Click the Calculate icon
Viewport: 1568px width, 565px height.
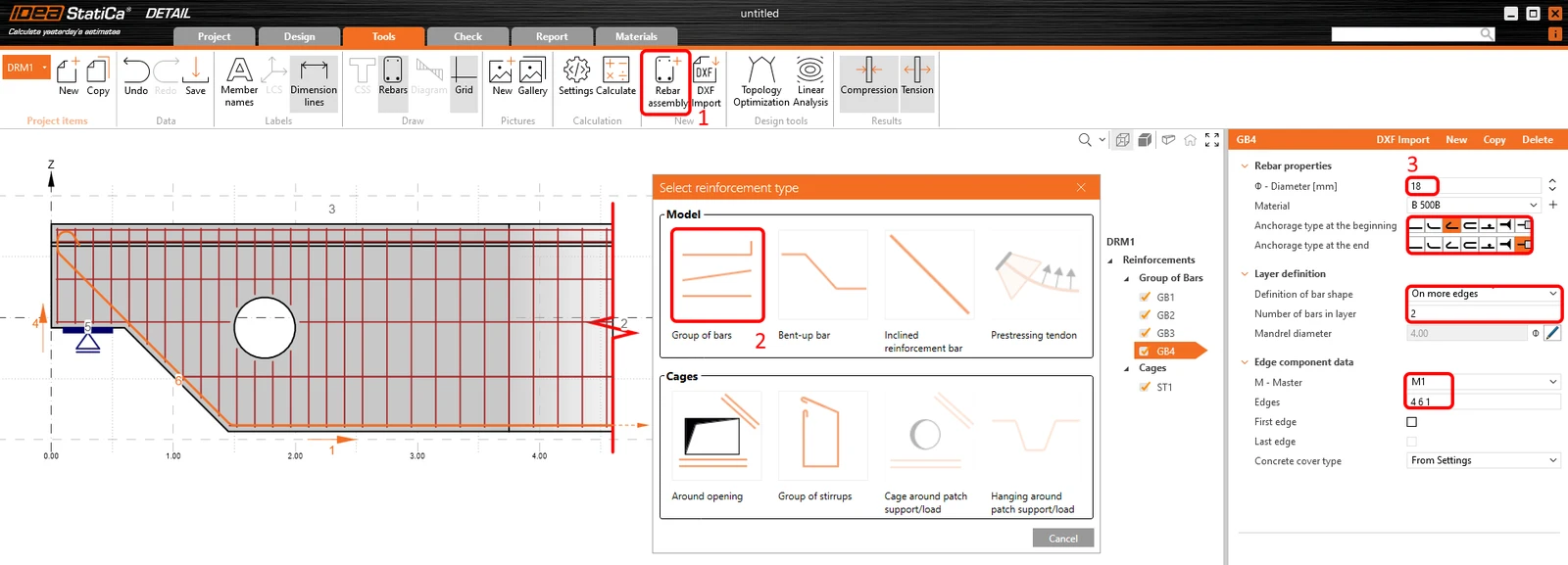(x=615, y=76)
